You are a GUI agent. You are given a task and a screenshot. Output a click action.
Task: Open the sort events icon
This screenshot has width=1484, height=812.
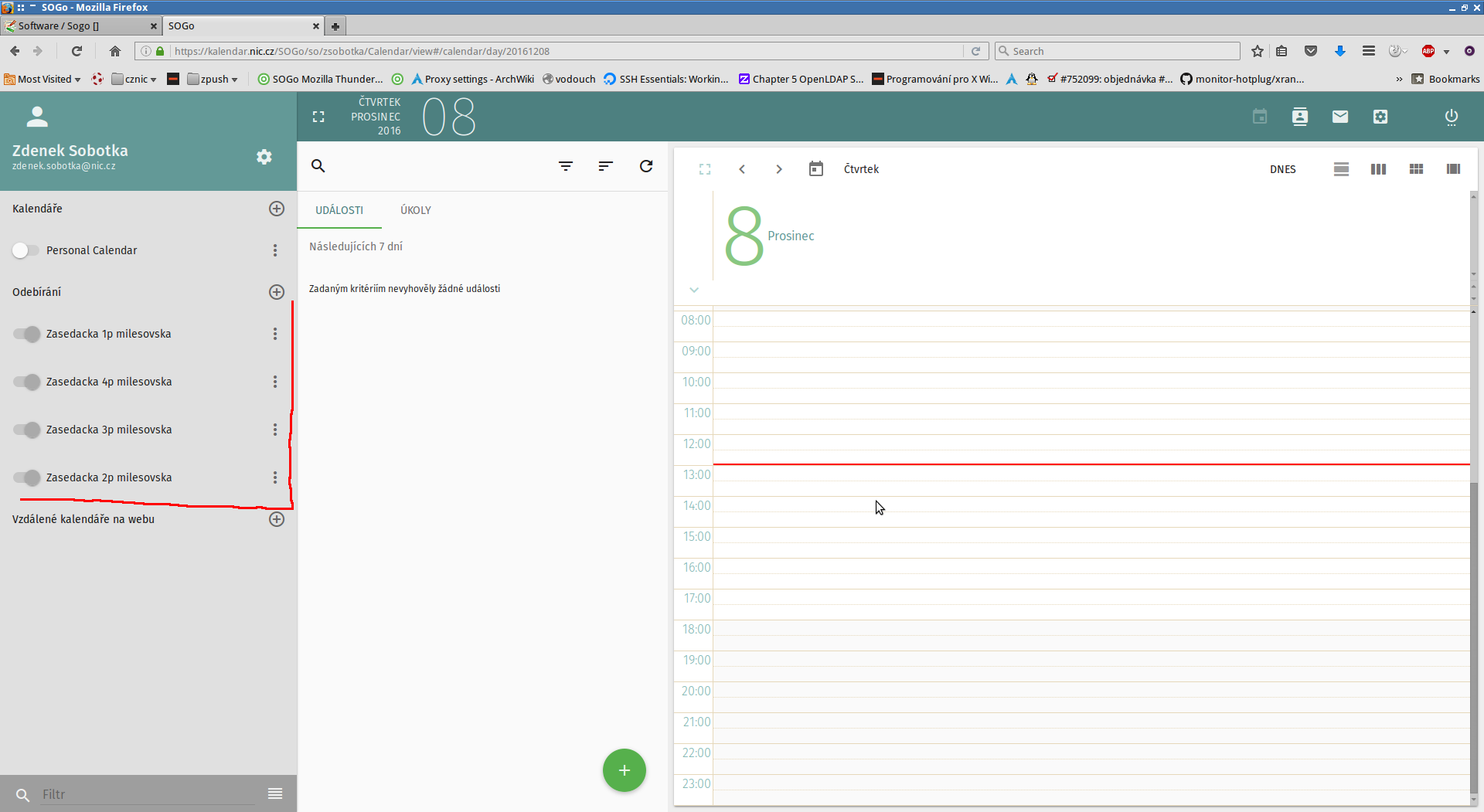pyautogui.click(x=605, y=166)
